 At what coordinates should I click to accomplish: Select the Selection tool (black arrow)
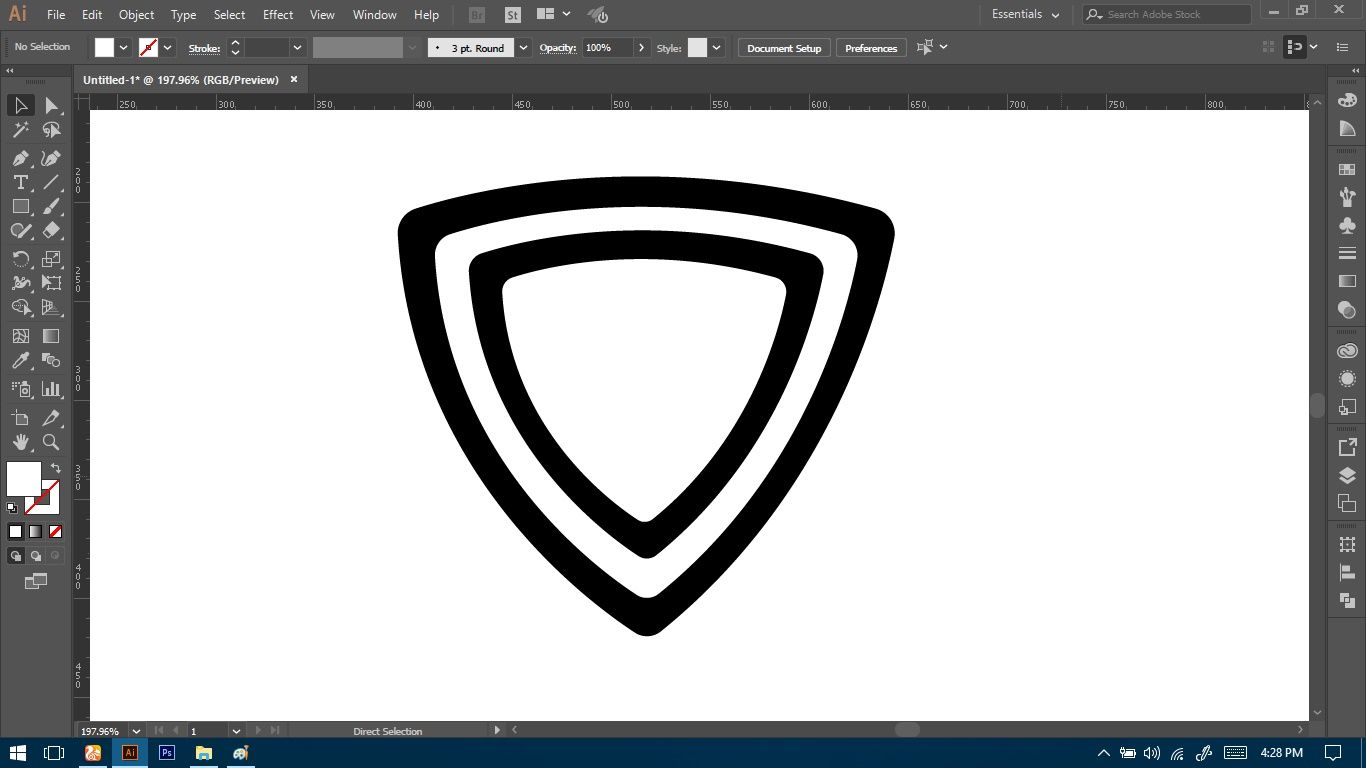point(20,105)
